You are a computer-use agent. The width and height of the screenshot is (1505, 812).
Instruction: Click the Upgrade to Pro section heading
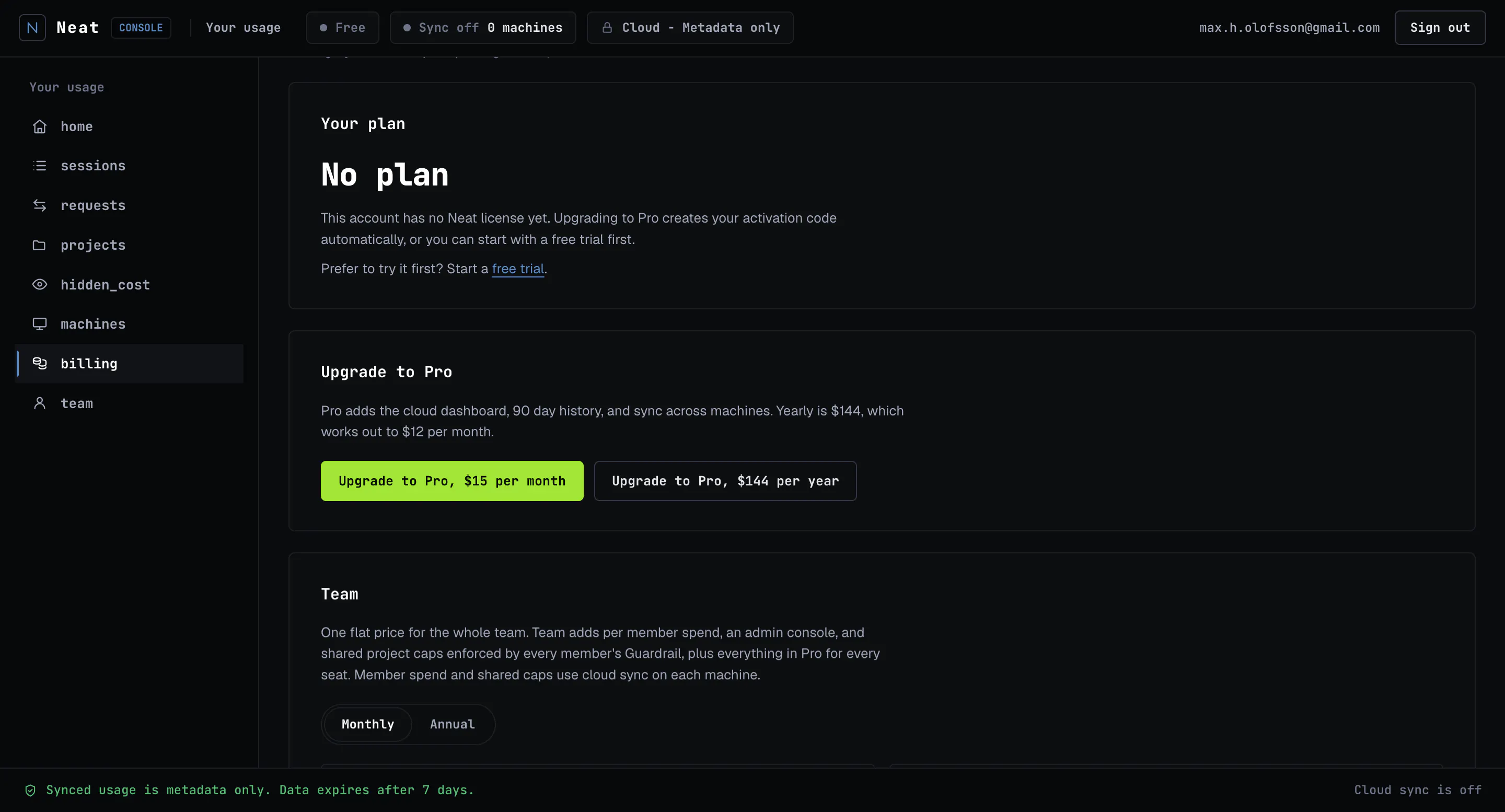point(386,372)
